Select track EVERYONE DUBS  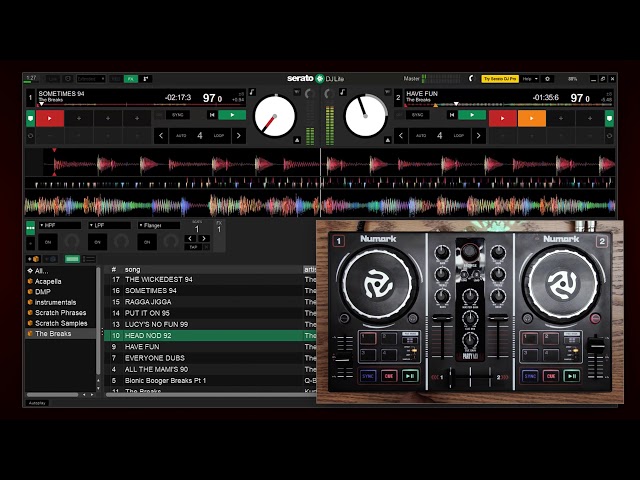pyautogui.click(x=210, y=358)
